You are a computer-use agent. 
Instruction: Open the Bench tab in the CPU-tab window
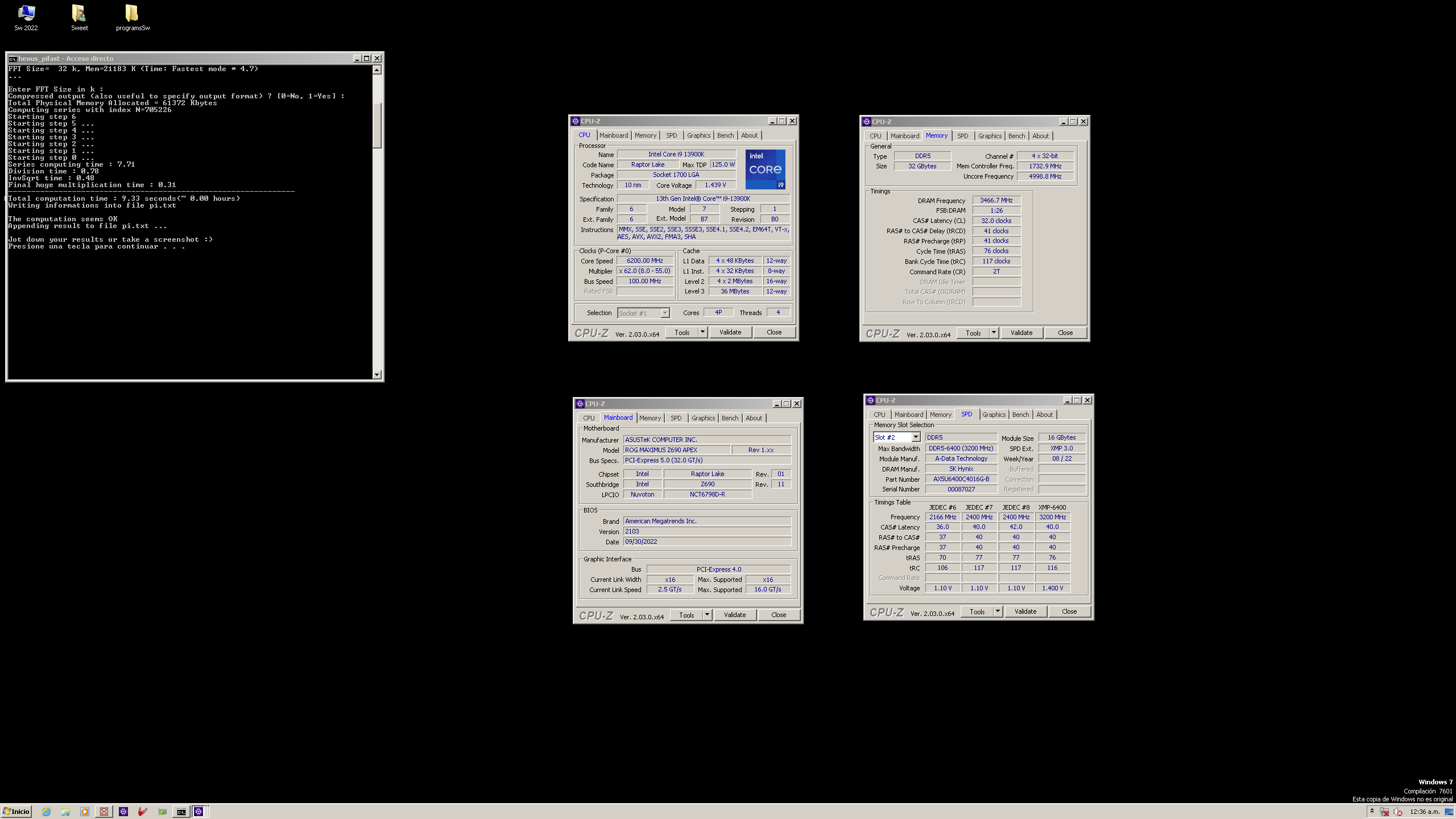pos(725,135)
